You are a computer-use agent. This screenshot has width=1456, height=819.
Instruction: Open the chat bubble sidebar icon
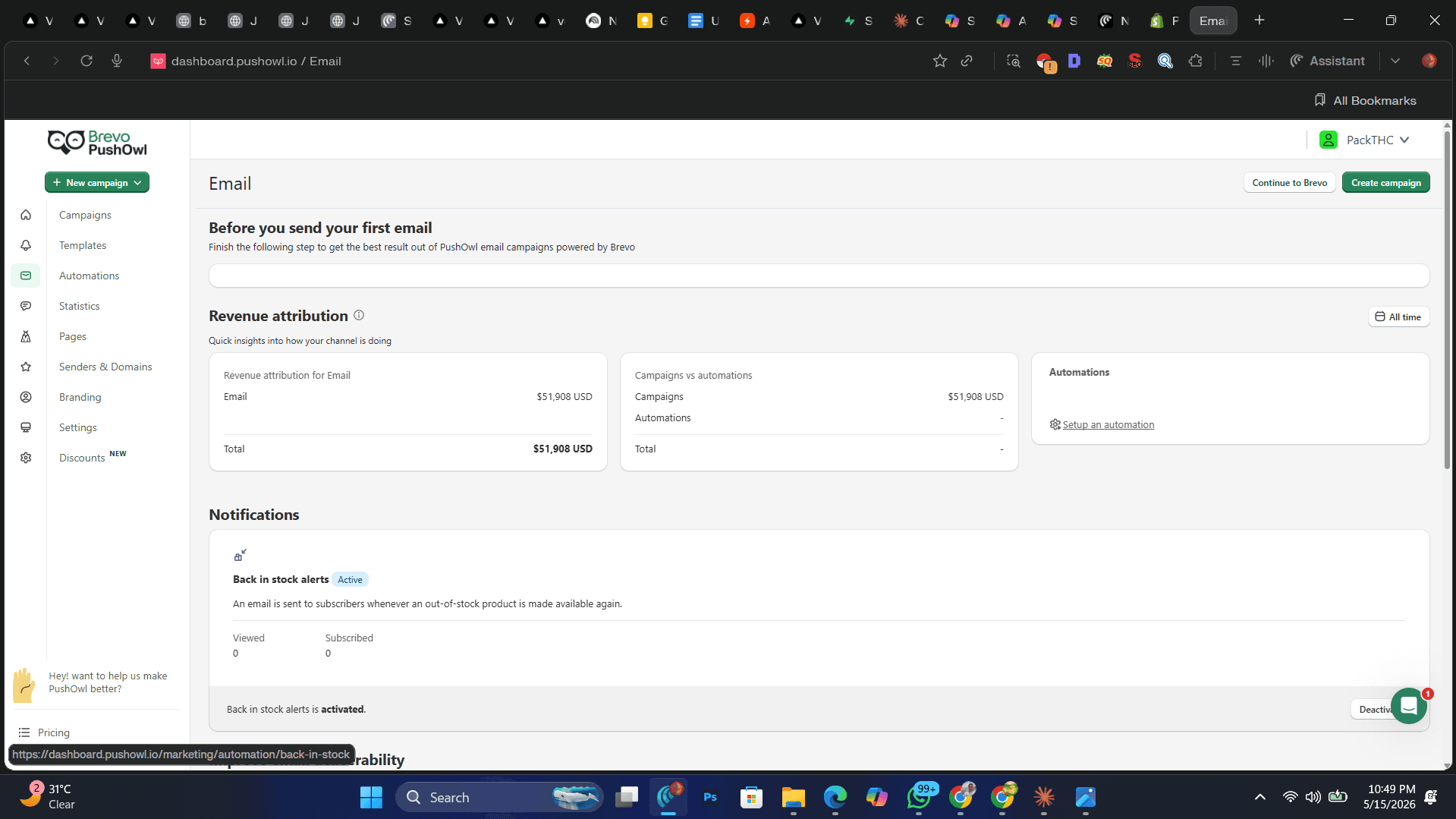(x=26, y=306)
